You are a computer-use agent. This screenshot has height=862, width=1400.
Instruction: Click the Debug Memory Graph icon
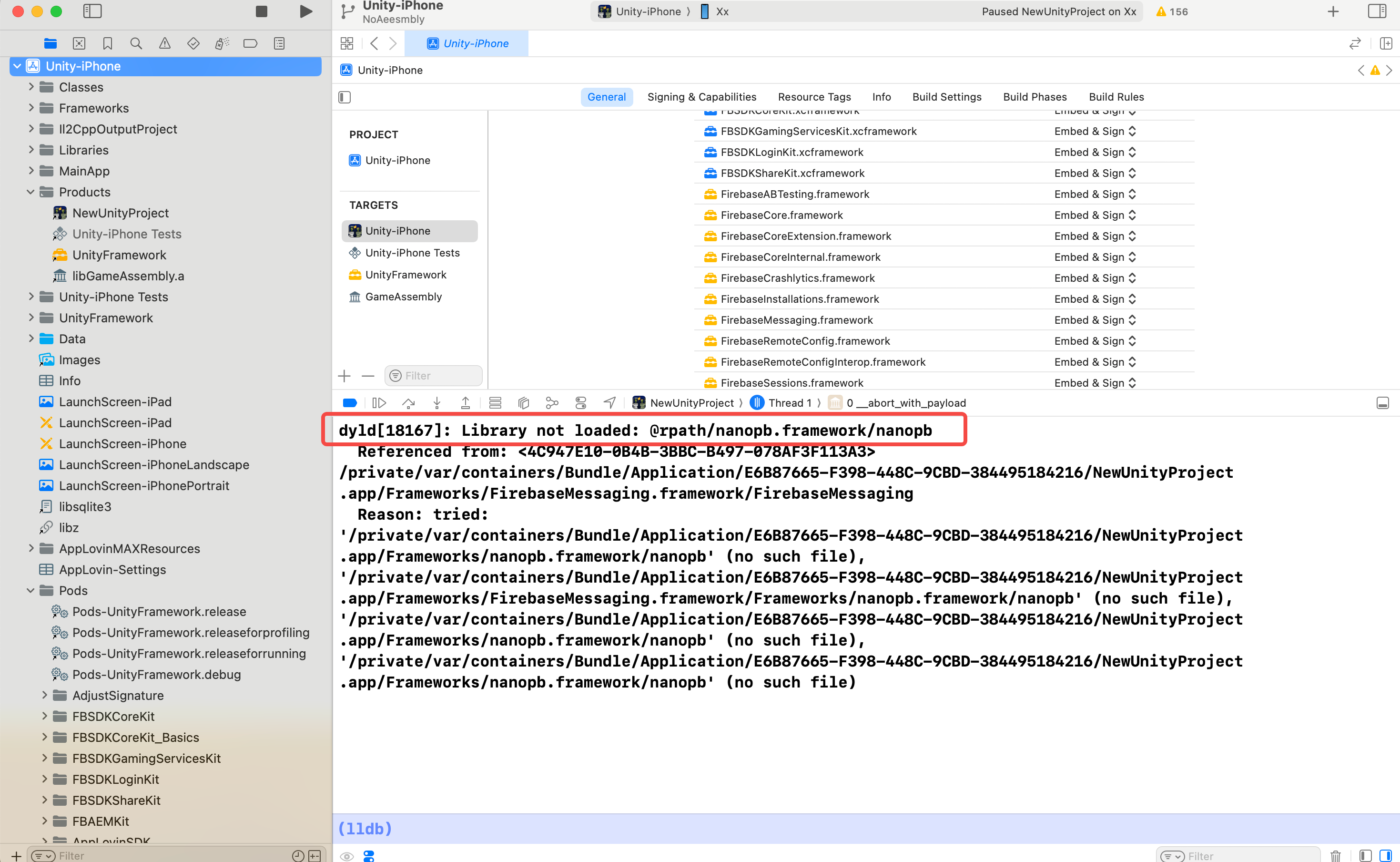pos(552,403)
